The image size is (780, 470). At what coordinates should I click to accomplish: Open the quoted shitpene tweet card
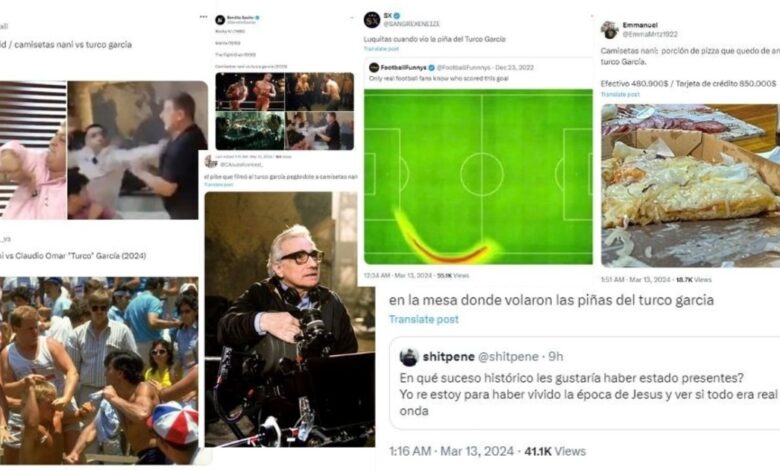(x=585, y=383)
